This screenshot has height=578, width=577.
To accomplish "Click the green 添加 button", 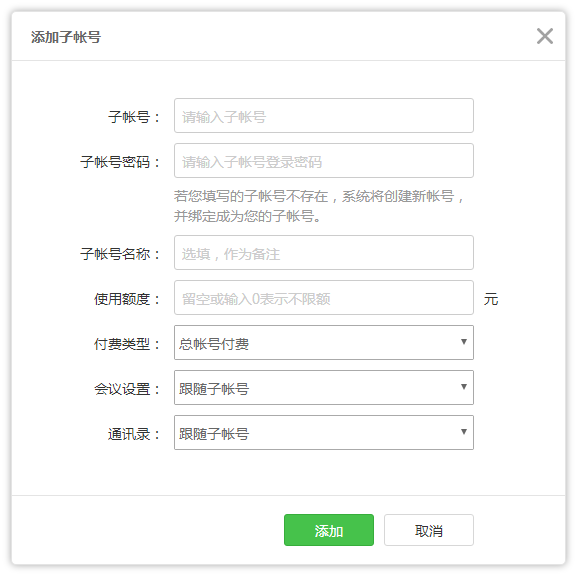I will click(x=329, y=530).
